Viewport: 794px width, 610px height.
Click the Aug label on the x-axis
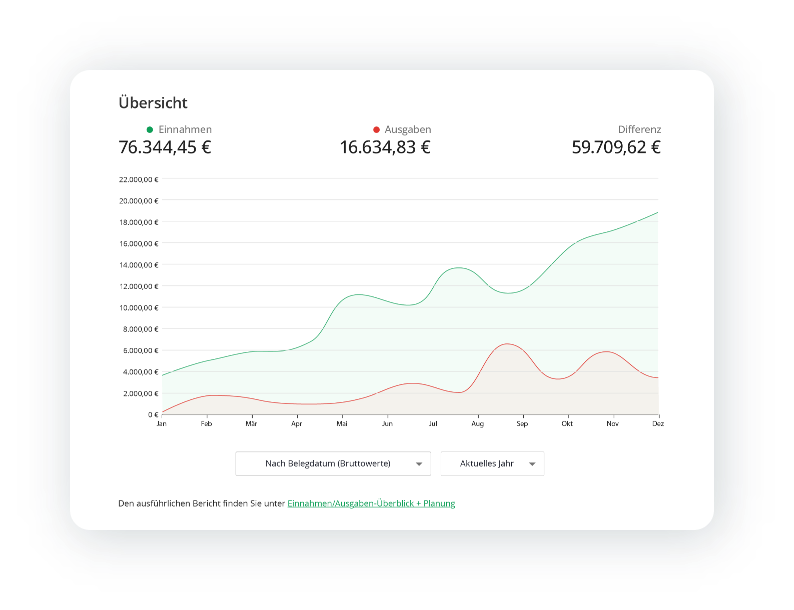pos(477,424)
